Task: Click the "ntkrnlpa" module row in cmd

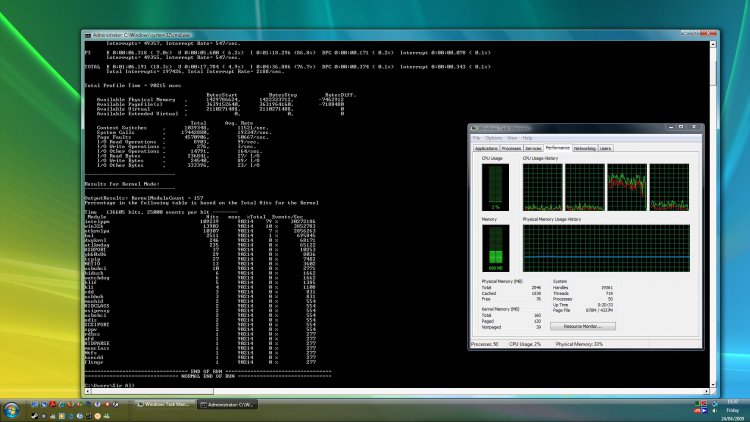Action: coord(200,231)
